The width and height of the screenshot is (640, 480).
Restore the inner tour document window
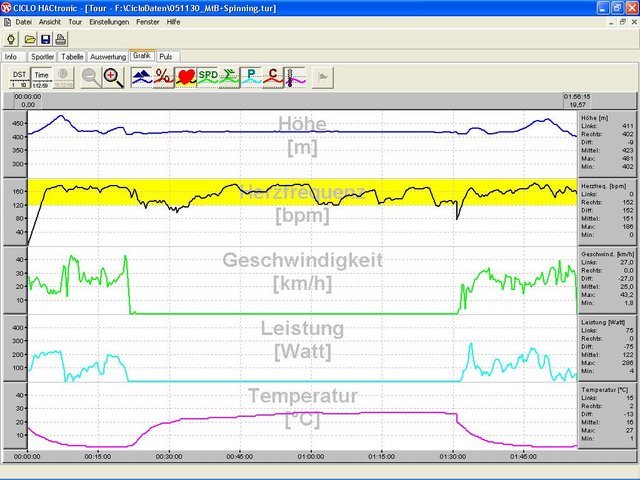click(622, 22)
